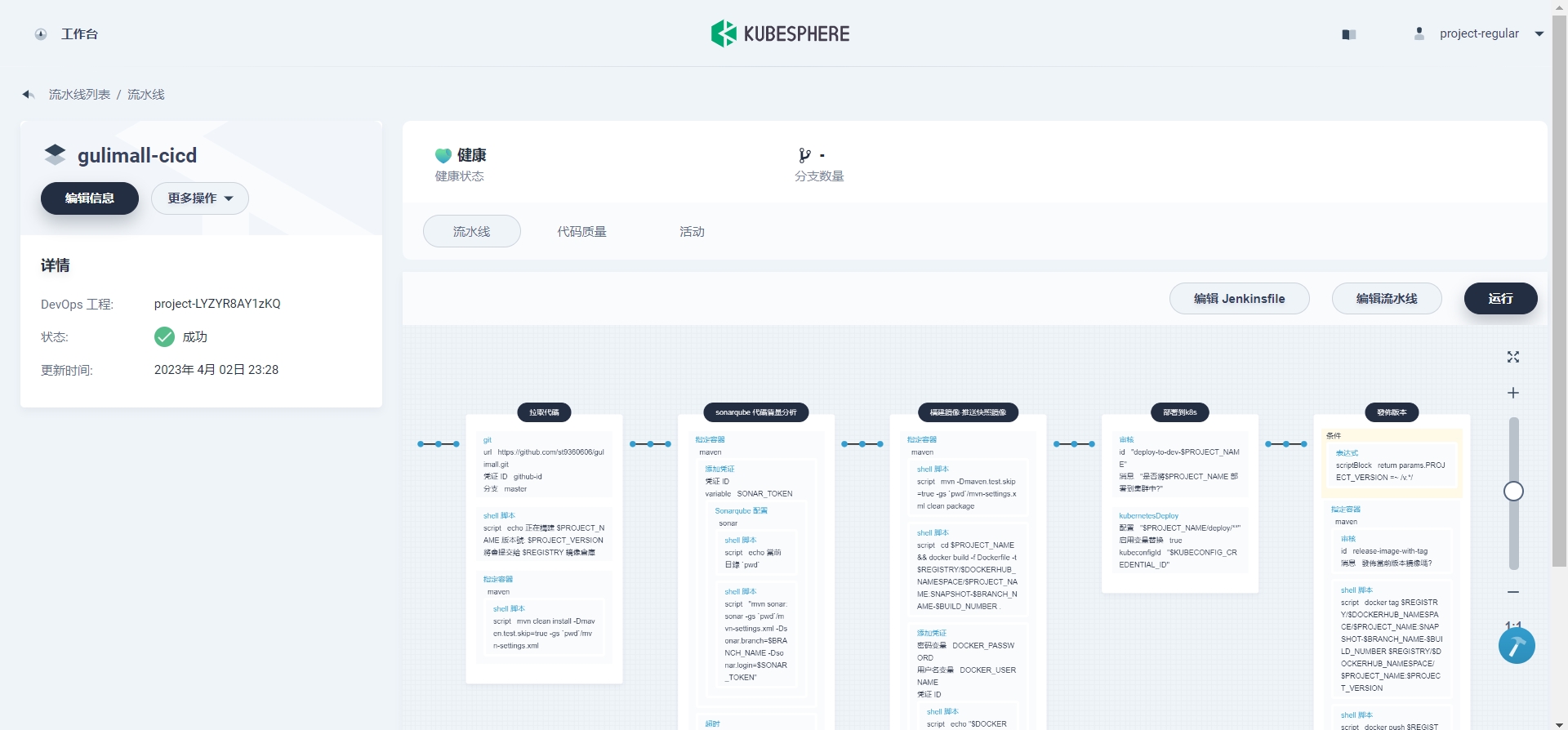Click the gulimall-cicd pipeline title
This screenshot has width=1568, height=730.
[137, 155]
